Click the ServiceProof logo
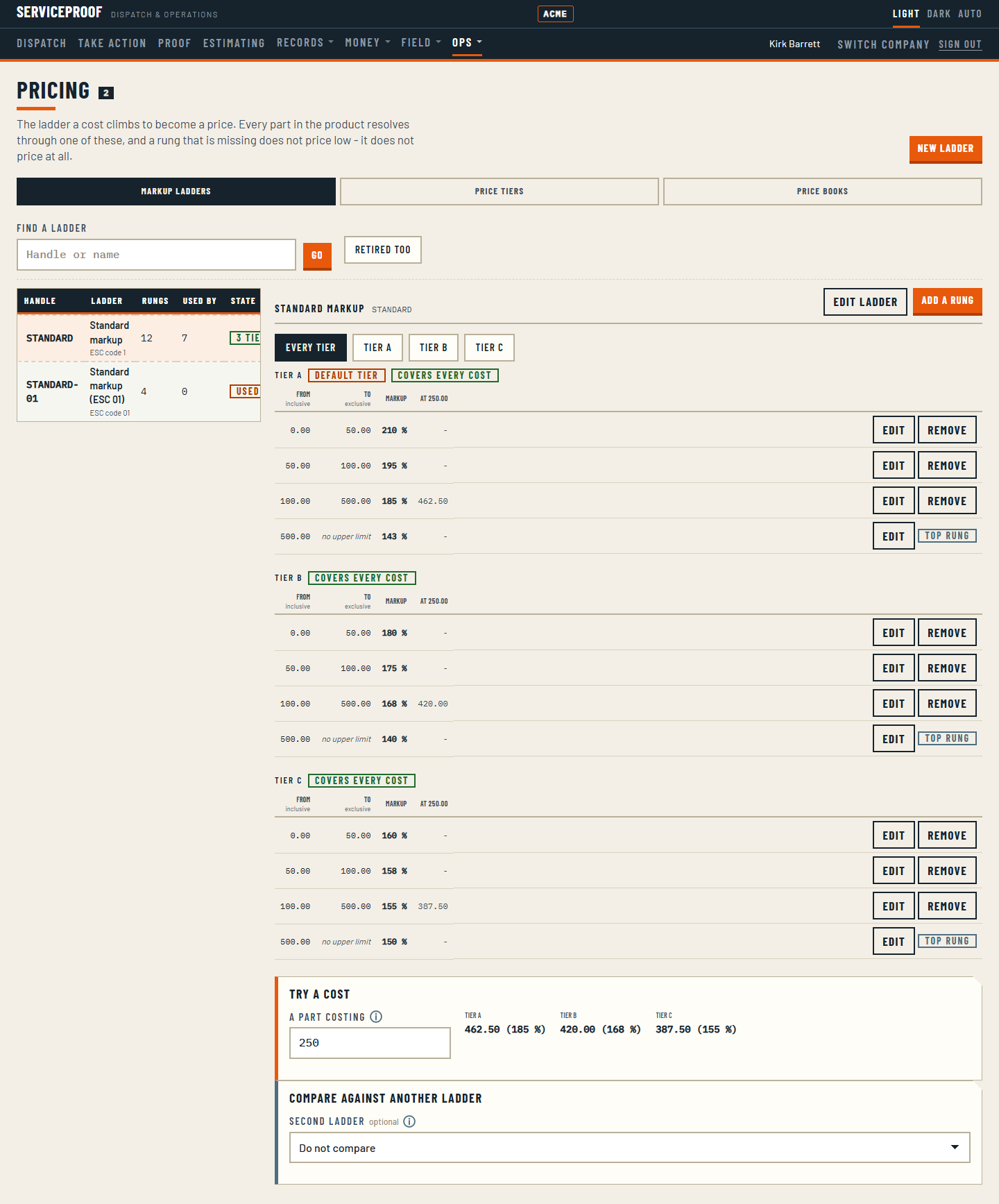999x1204 pixels. point(60,12)
